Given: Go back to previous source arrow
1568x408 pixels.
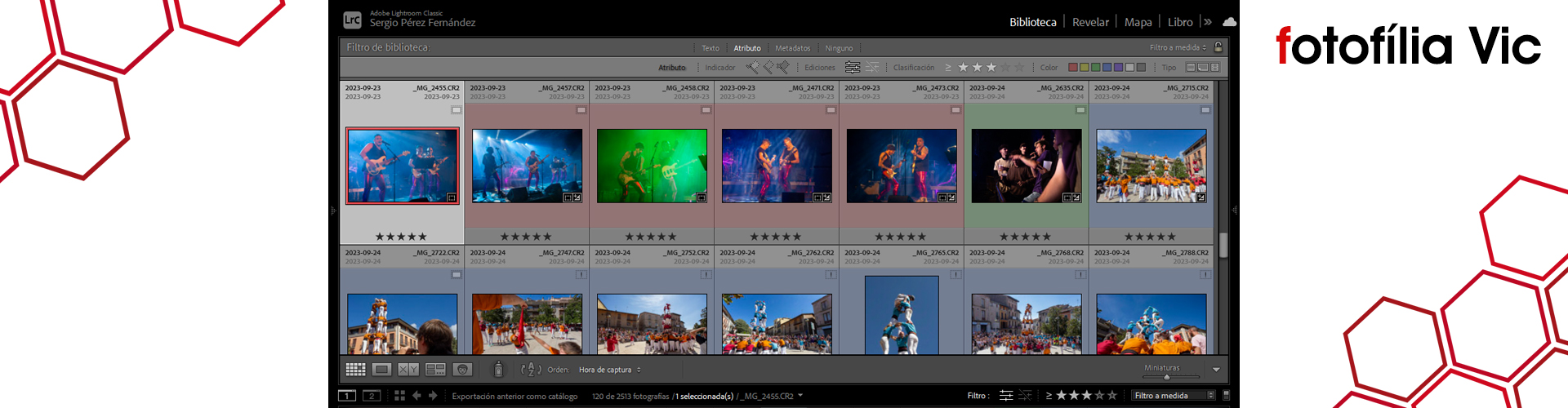Looking at the screenshot, I should pyautogui.click(x=416, y=396).
